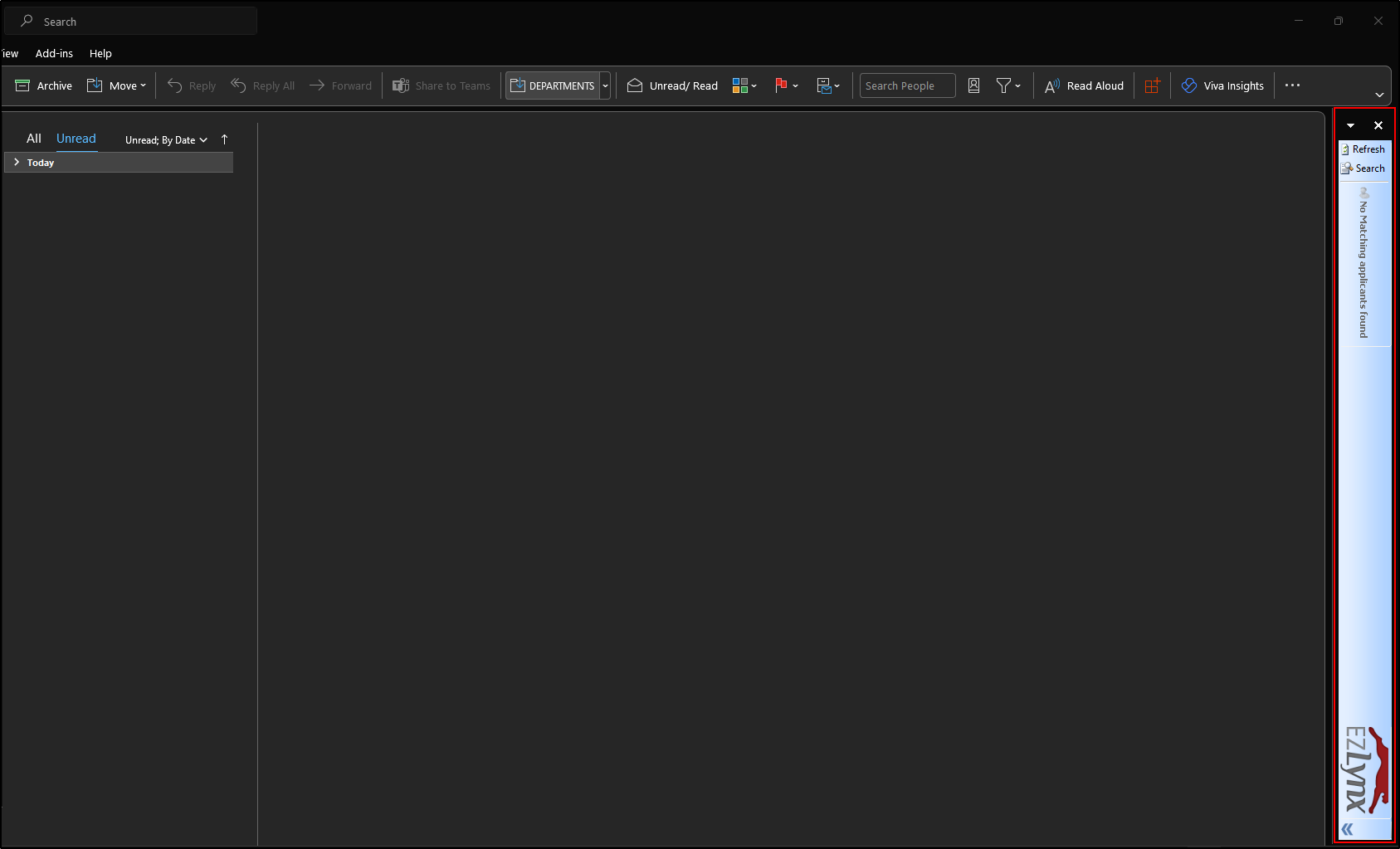This screenshot has width=1400, height=849.
Task: Collapse the EZLynx pane with double chevron
Action: [x=1347, y=829]
